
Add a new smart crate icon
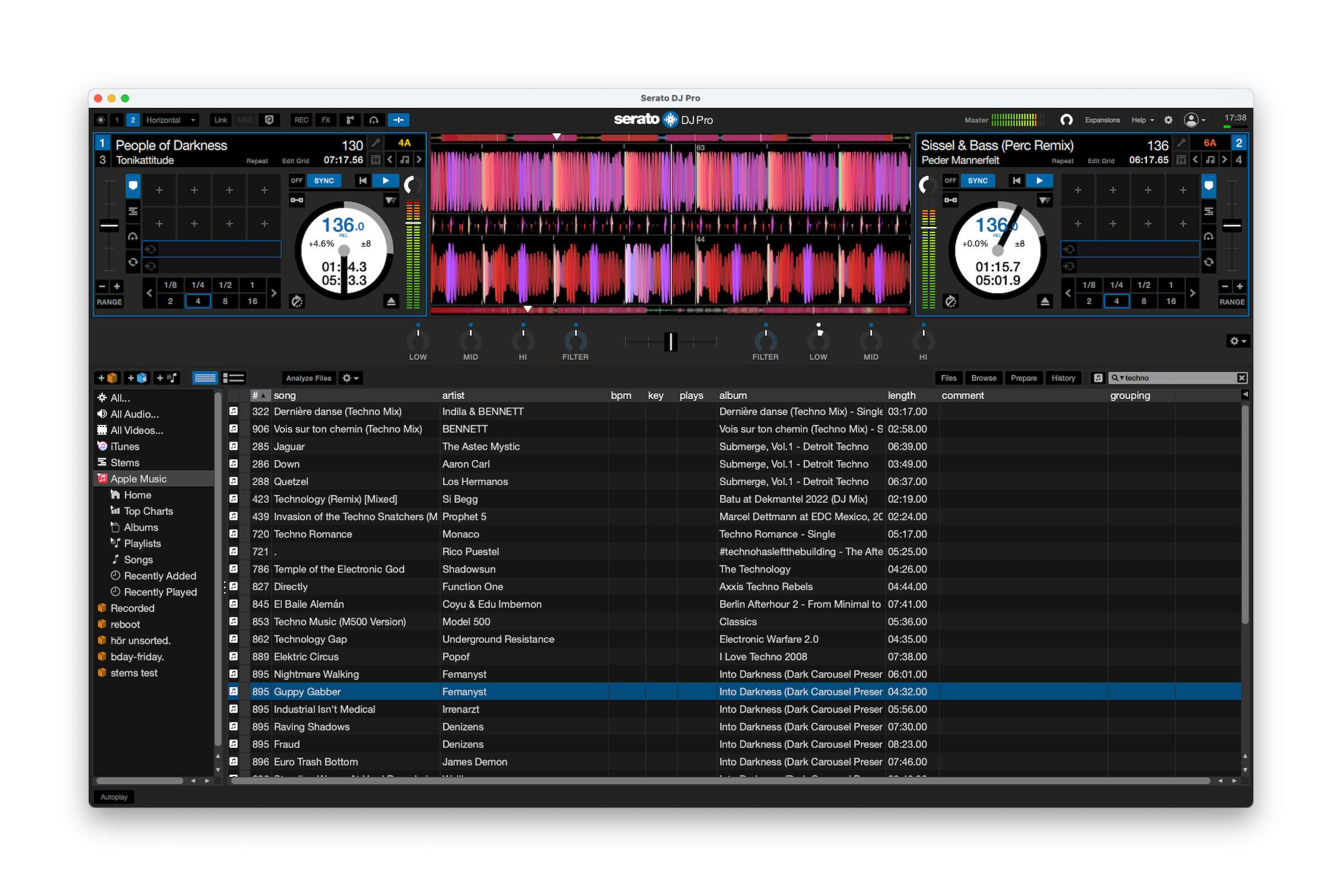137,378
